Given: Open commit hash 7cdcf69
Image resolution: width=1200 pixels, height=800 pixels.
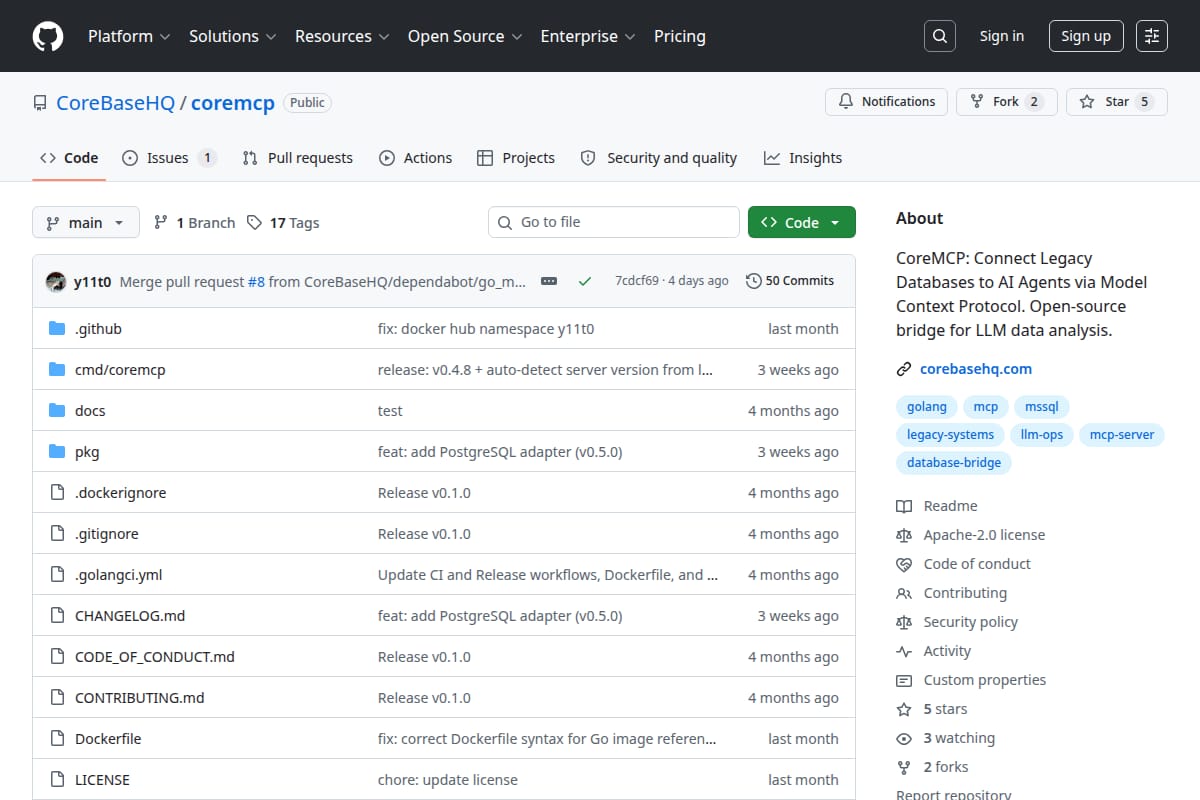Looking at the screenshot, I should coord(637,281).
